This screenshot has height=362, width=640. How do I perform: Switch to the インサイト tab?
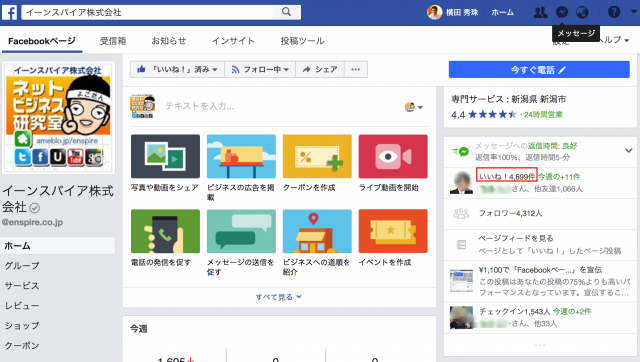pyautogui.click(x=233, y=41)
